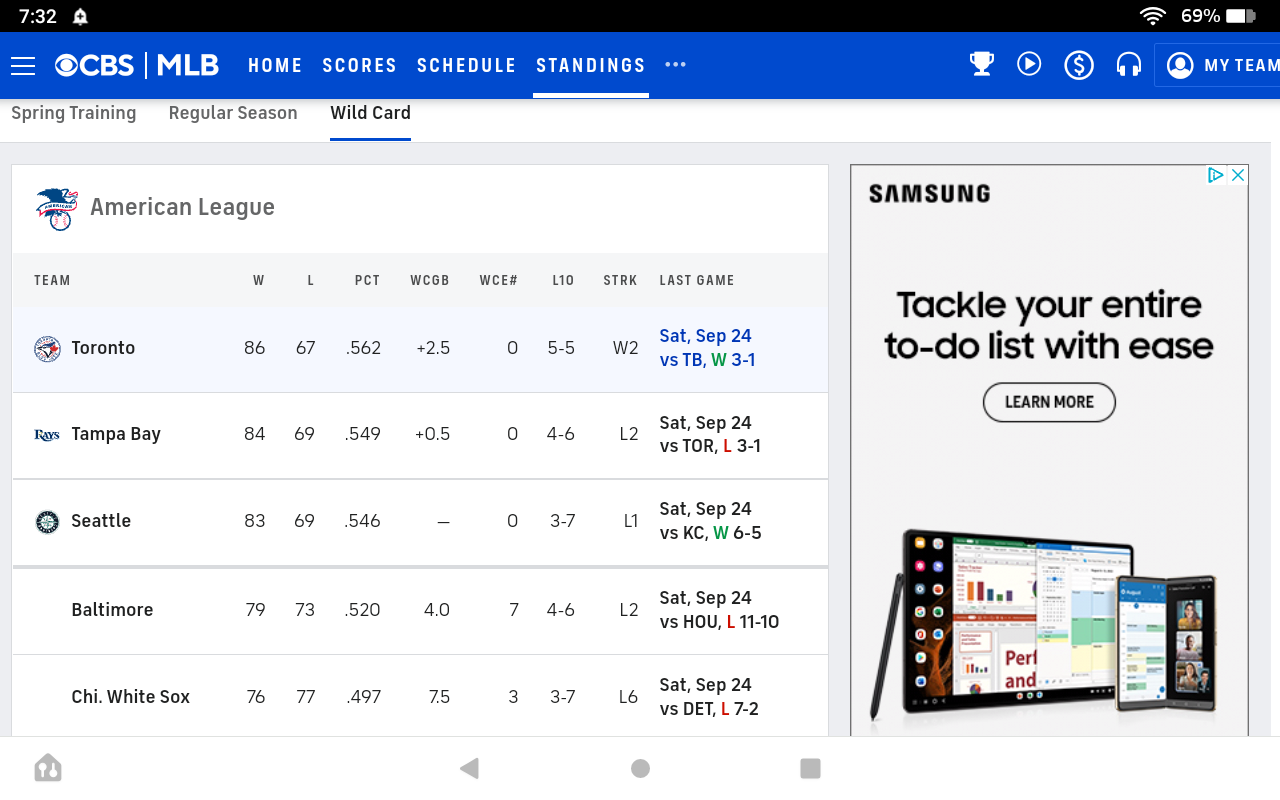
Task: Click the Toronto Blue Jays team logo
Action: [x=47, y=348]
